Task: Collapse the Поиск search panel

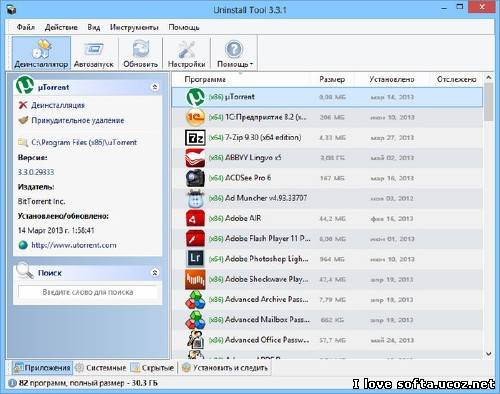Action: pos(155,273)
